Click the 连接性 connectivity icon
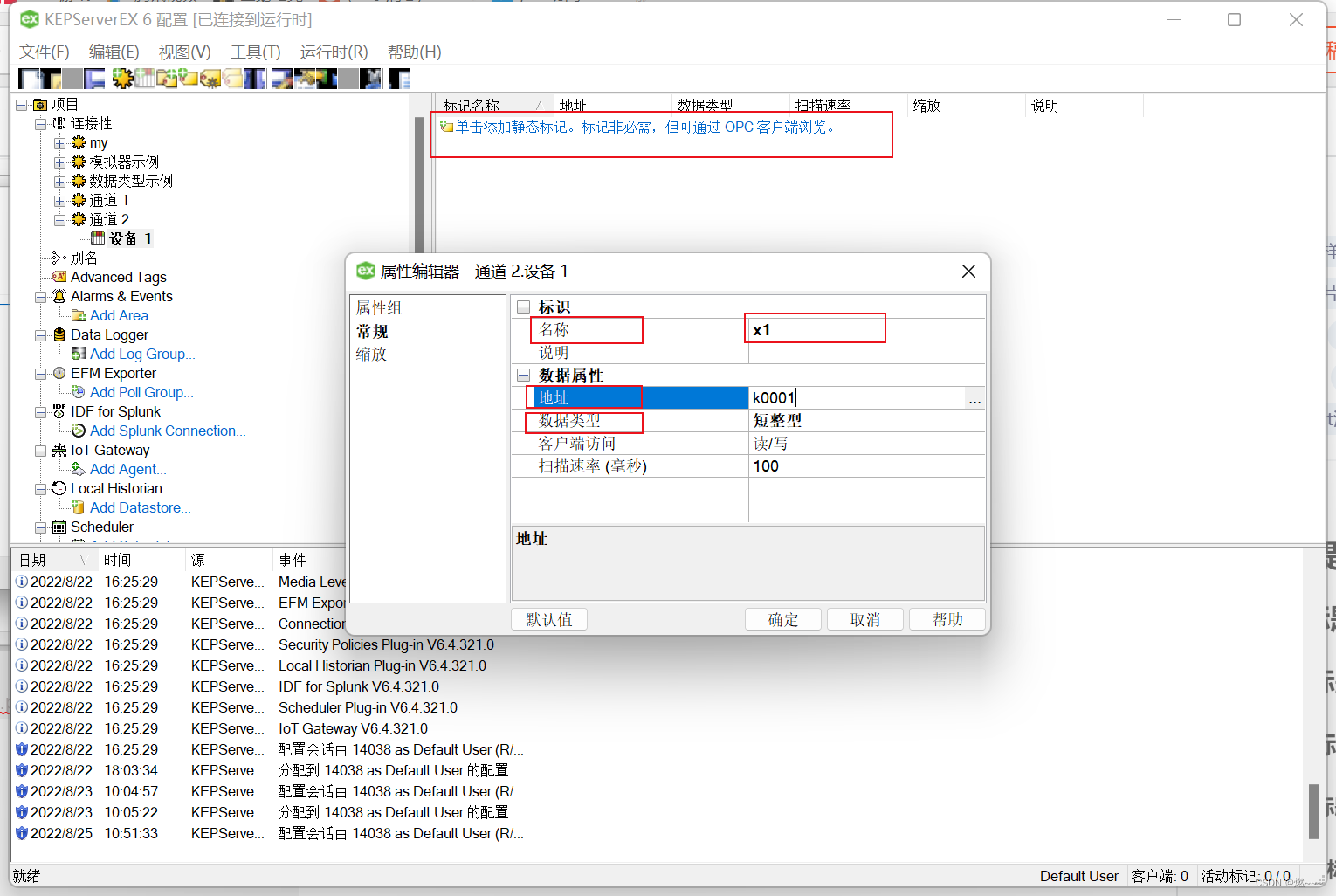 (59, 123)
